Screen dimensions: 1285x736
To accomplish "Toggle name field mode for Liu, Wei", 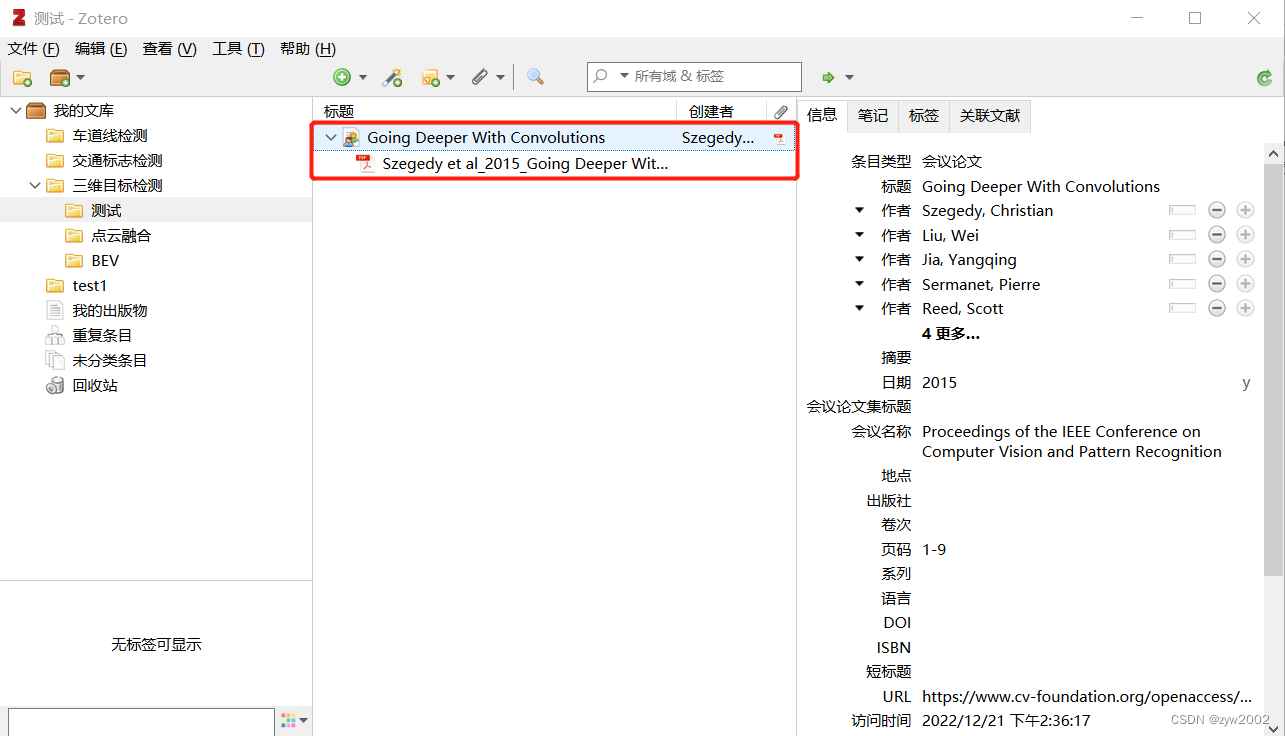I will tap(1182, 235).
